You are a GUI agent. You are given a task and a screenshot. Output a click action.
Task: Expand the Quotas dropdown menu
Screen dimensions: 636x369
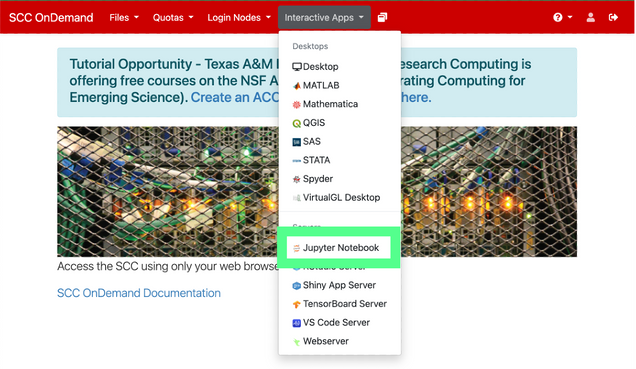tap(173, 17)
